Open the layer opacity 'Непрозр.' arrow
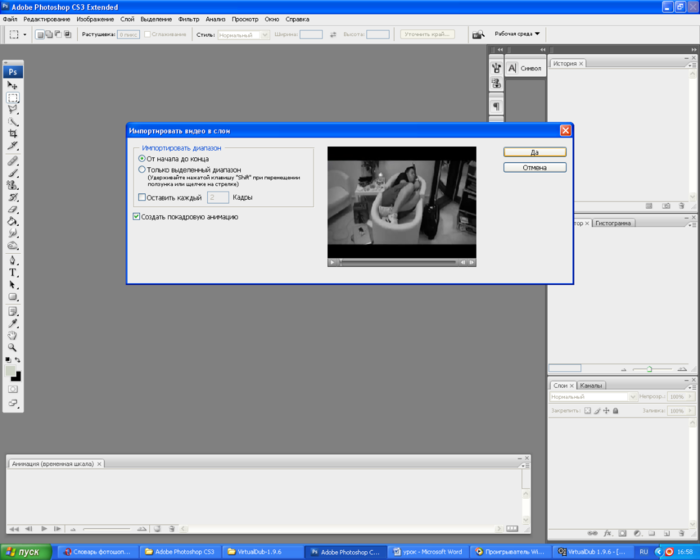This screenshot has height=560, width=700. pyautogui.click(x=690, y=397)
